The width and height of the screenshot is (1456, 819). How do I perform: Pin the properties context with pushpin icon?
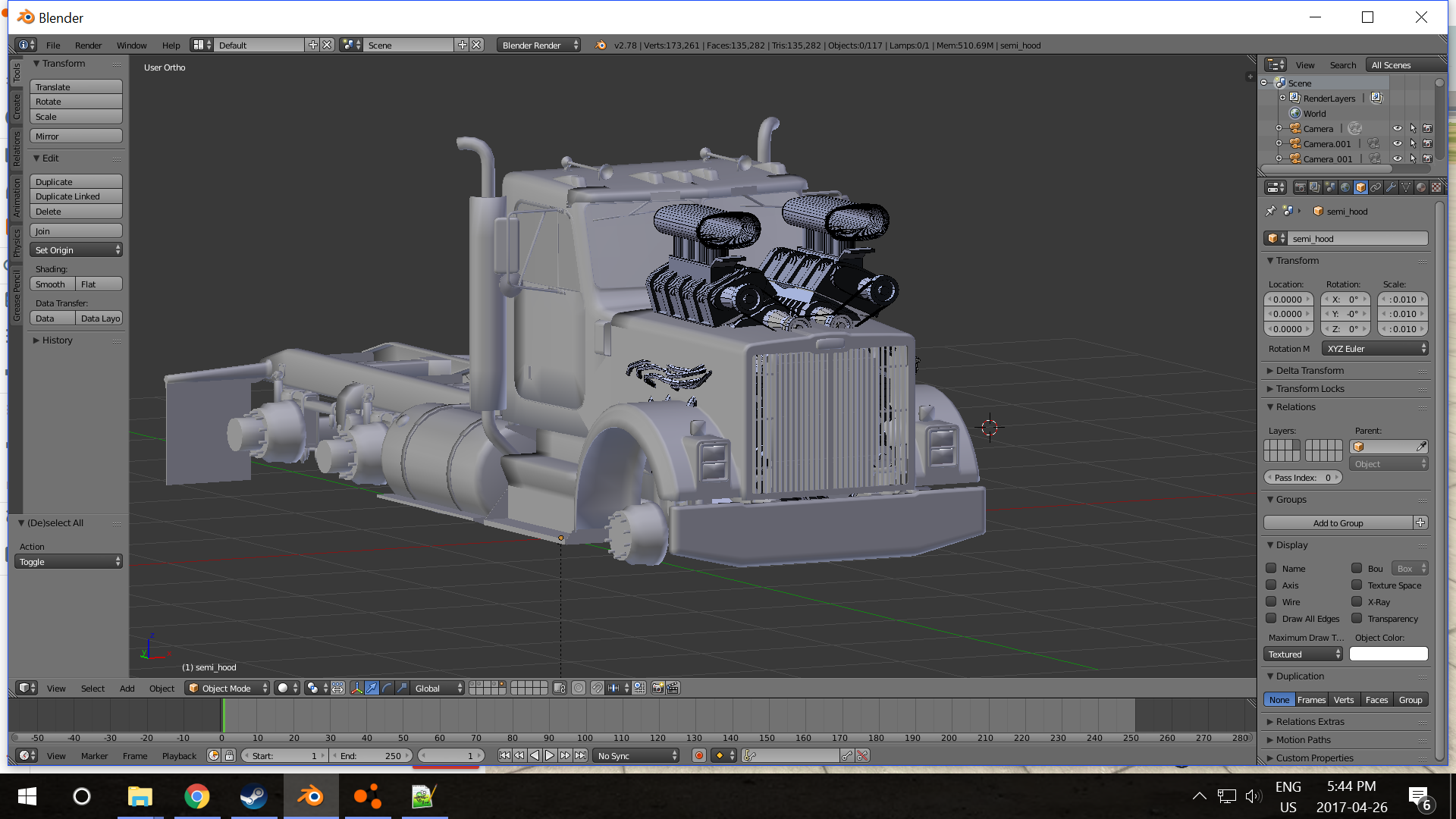[1271, 211]
